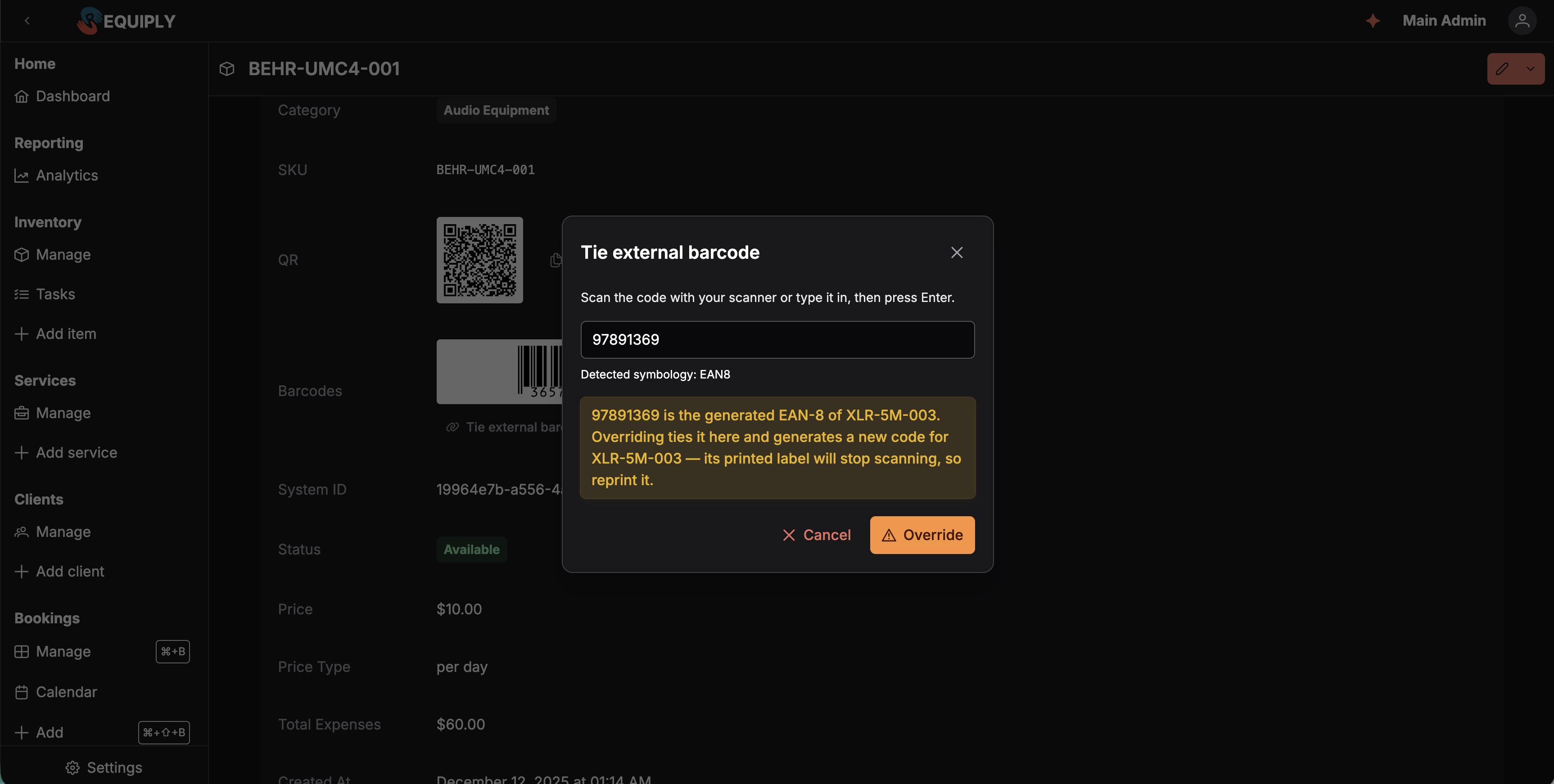The image size is (1554, 784).
Task: Click Add client in the sidebar
Action: 59,572
